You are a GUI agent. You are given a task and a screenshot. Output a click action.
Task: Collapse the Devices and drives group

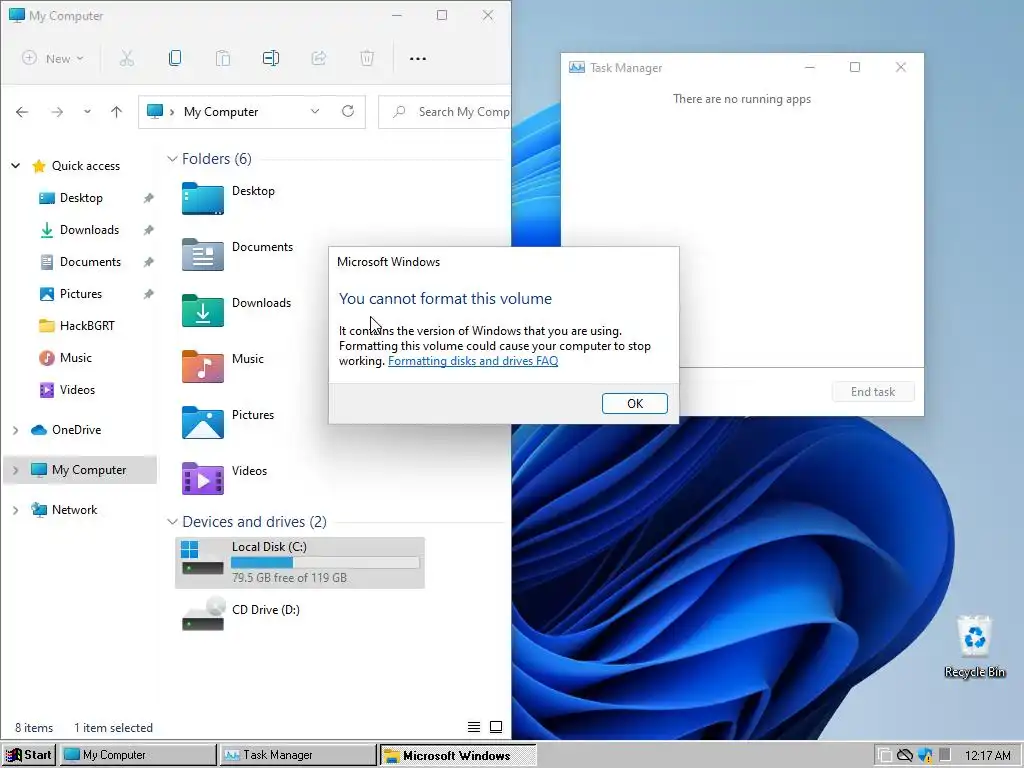[172, 522]
